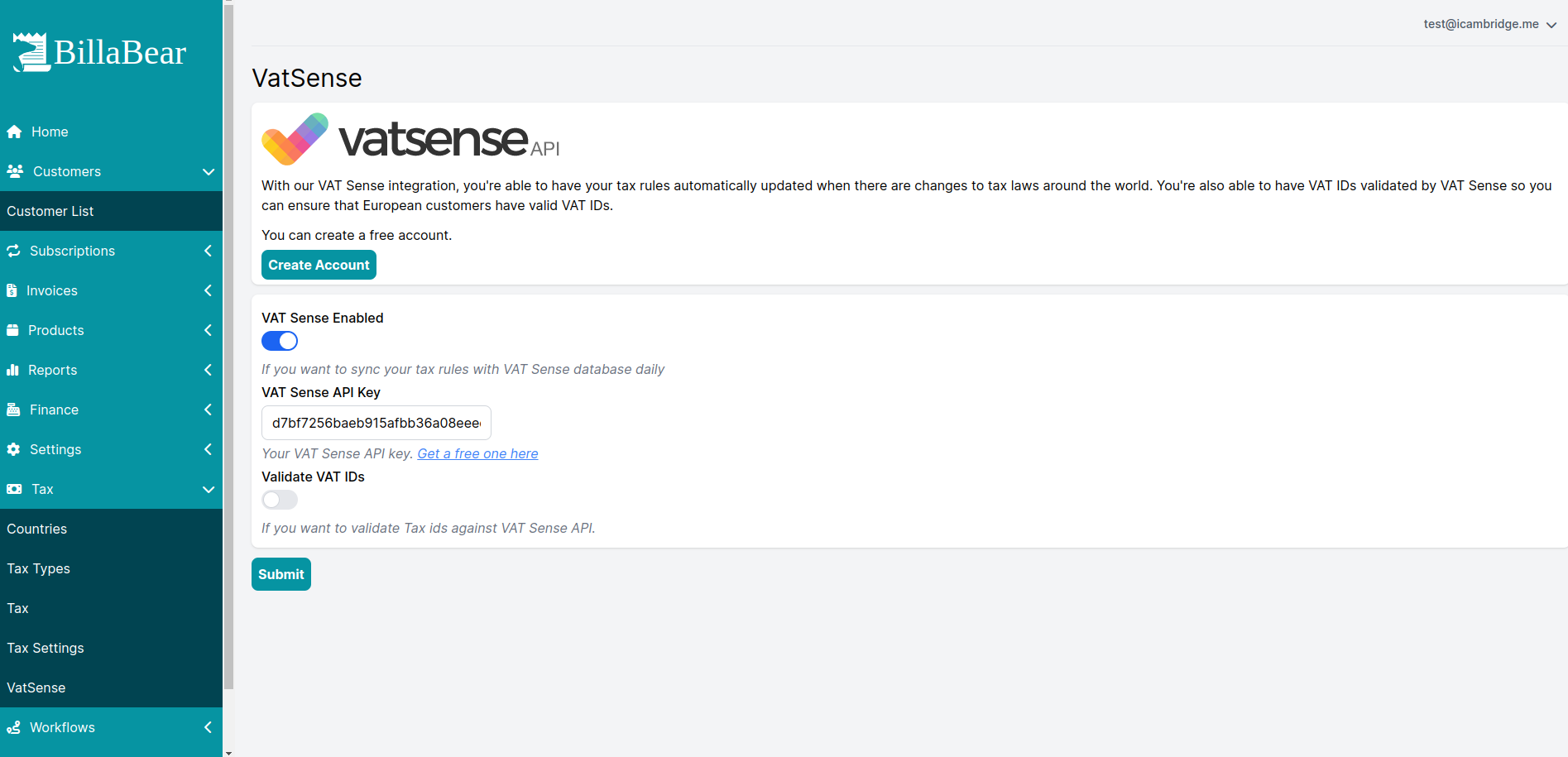Enable the Validate VAT IDs switch
This screenshot has width=1568, height=757.
tap(280, 500)
